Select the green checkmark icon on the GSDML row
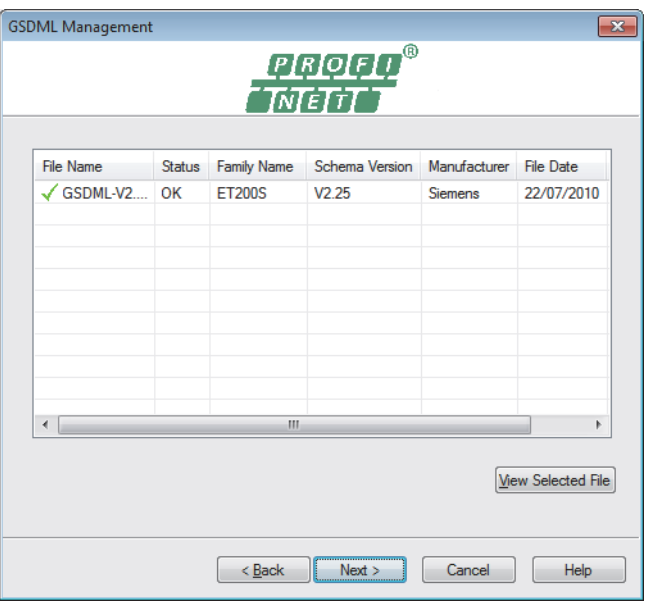The height and width of the screenshot is (603, 655). click(49, 193)
